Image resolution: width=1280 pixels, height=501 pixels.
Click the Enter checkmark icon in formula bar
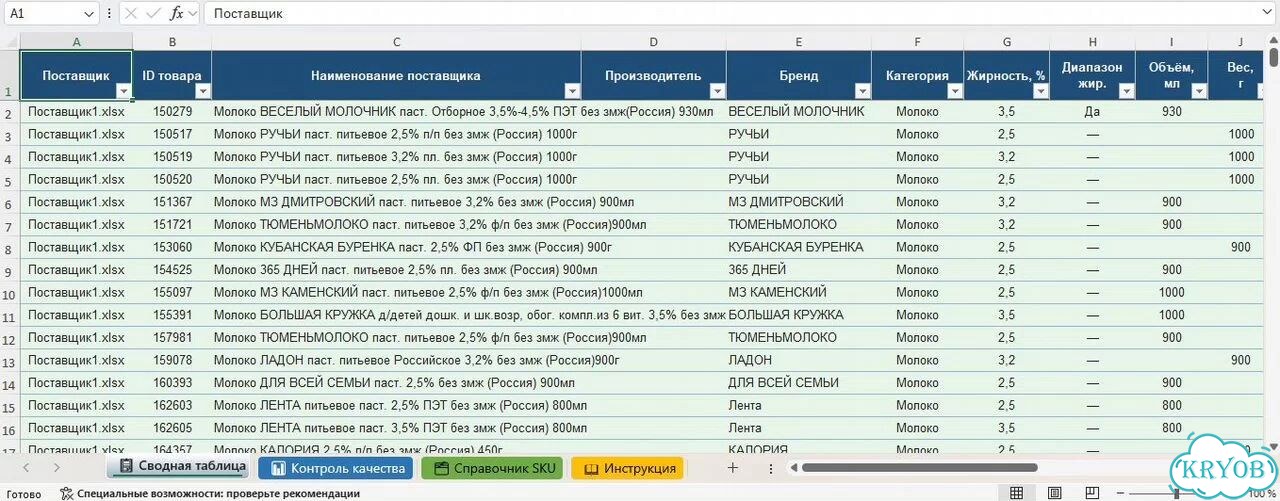pos(153,14)
